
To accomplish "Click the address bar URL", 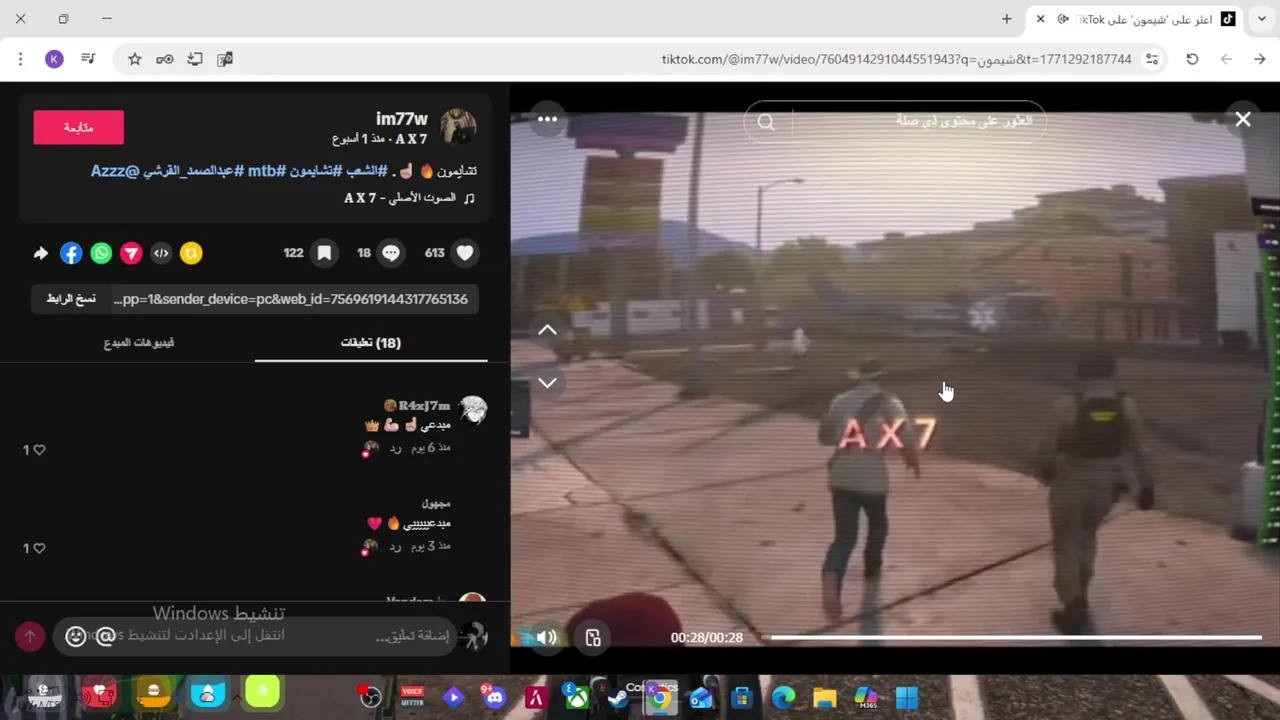I will pos(896,59).
